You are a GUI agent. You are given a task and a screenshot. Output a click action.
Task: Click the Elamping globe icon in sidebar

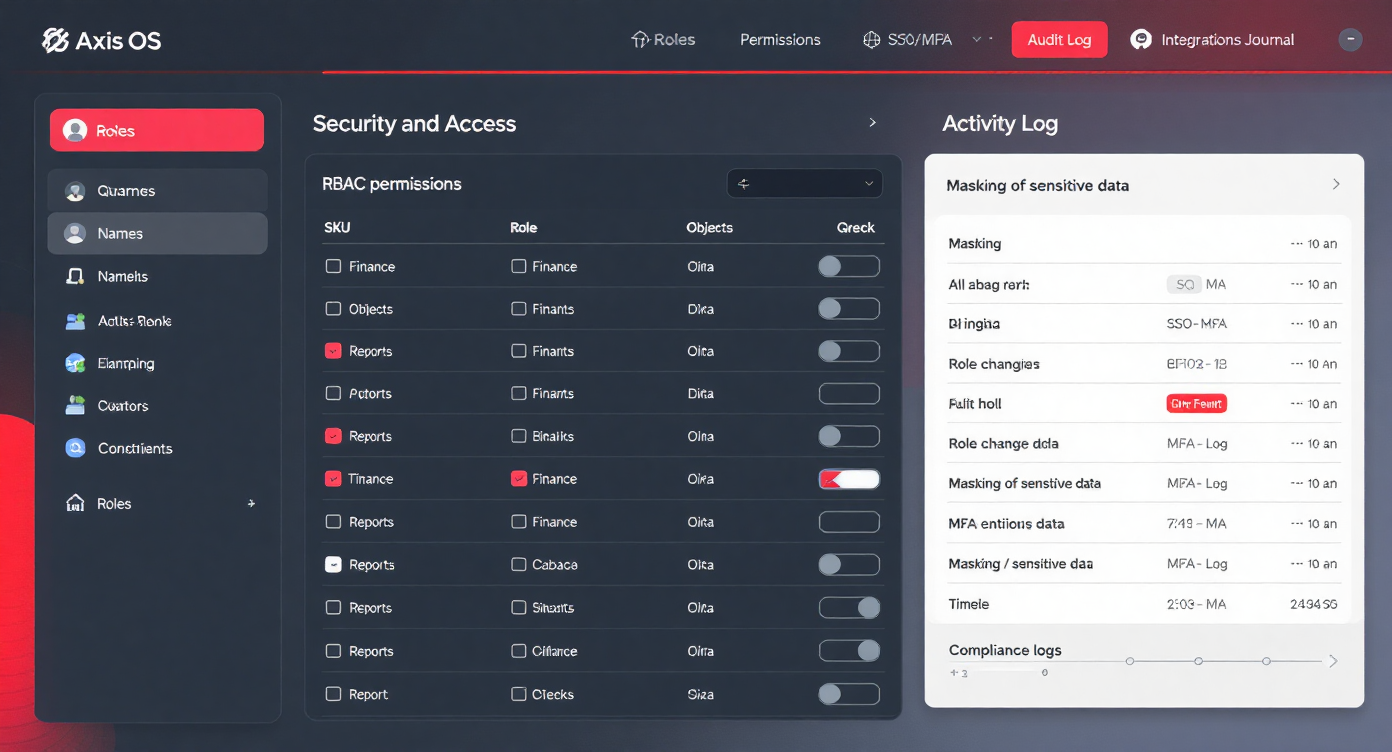(75, 364)
